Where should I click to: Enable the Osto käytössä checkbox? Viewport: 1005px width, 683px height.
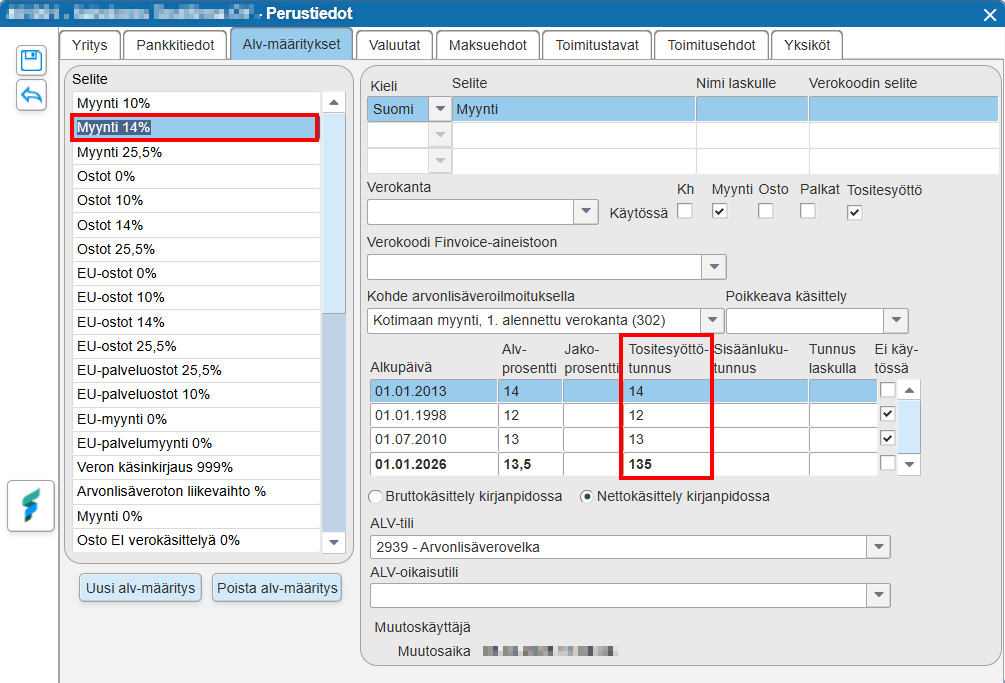(x=765, y=211)
